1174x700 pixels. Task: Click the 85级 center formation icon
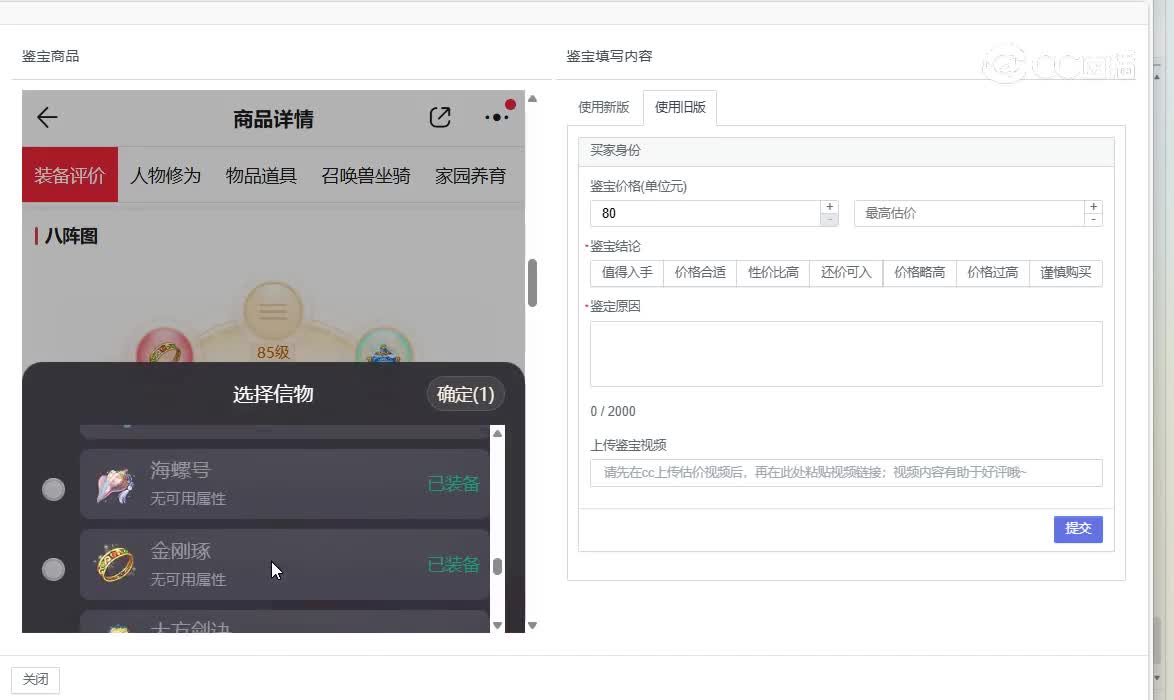tap(273, 312)
